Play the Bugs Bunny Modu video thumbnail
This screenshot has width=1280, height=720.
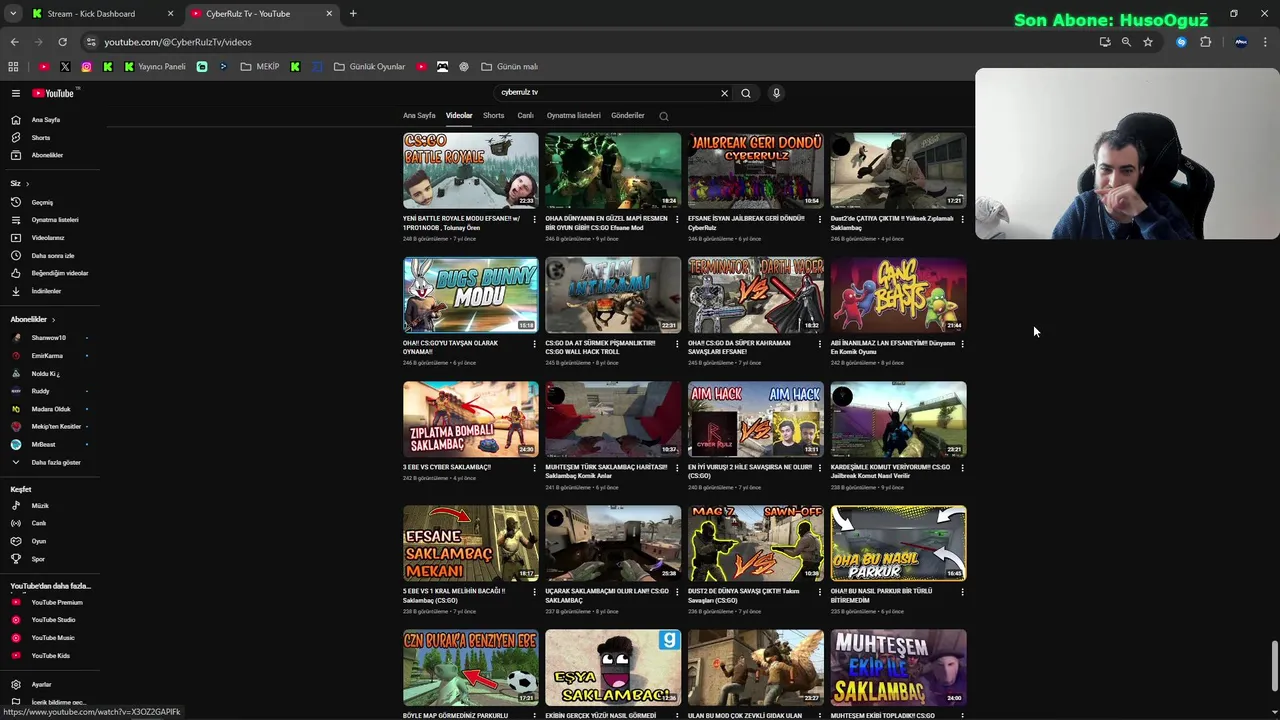(470, 295)
